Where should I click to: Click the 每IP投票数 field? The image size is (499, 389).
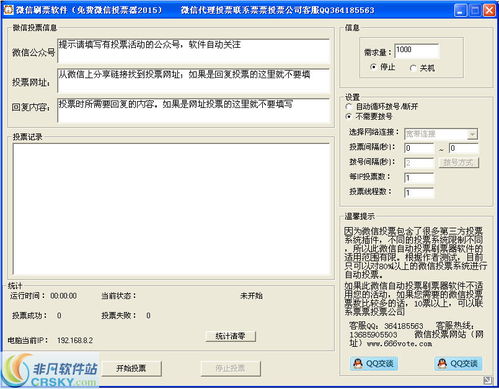(x=419, y=178)
